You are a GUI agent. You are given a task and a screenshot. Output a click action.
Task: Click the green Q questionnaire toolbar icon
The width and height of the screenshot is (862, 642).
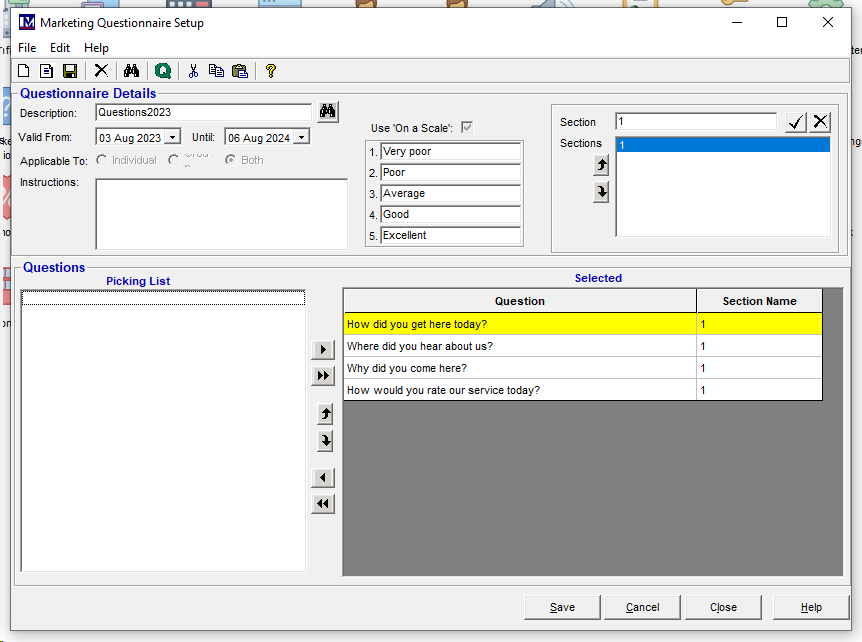(x=163, y=71)
